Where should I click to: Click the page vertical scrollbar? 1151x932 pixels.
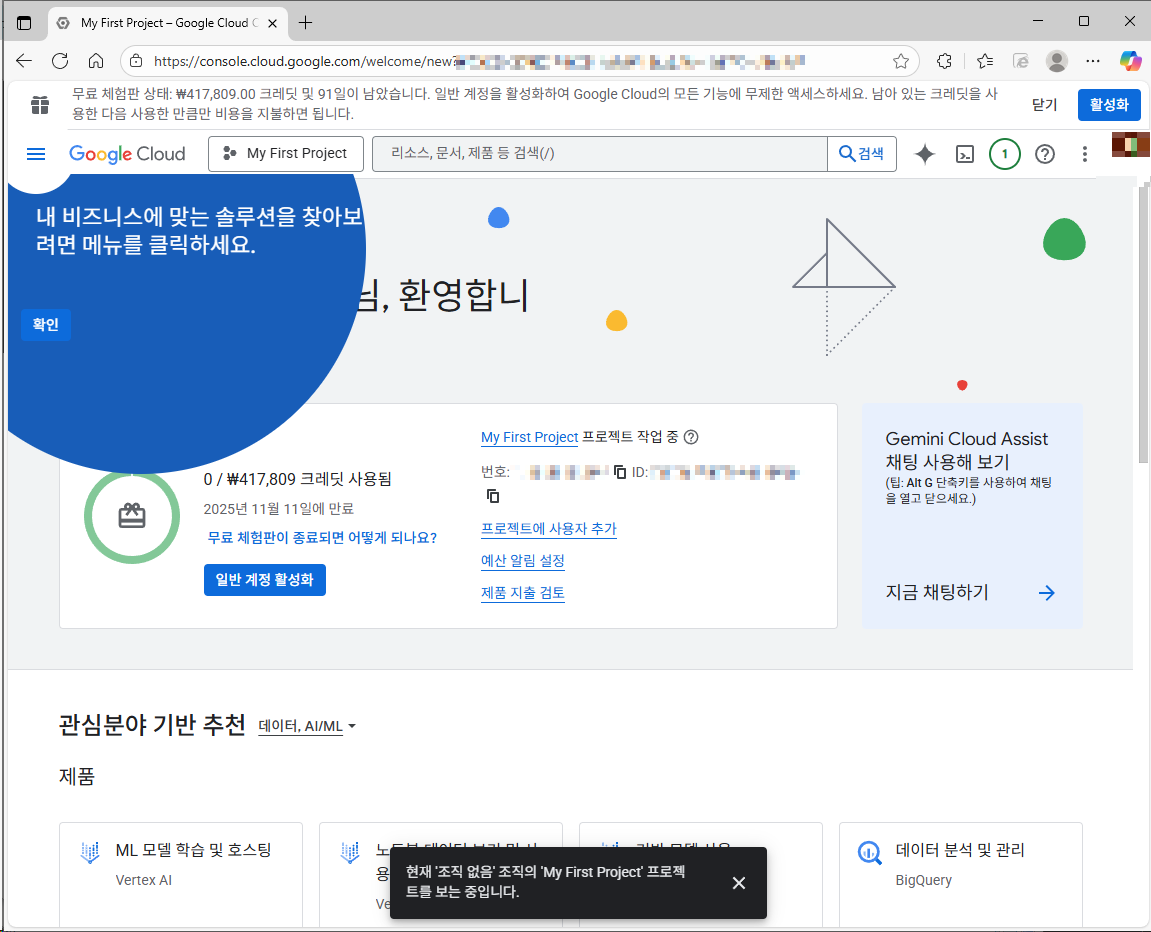[1143, 323]
